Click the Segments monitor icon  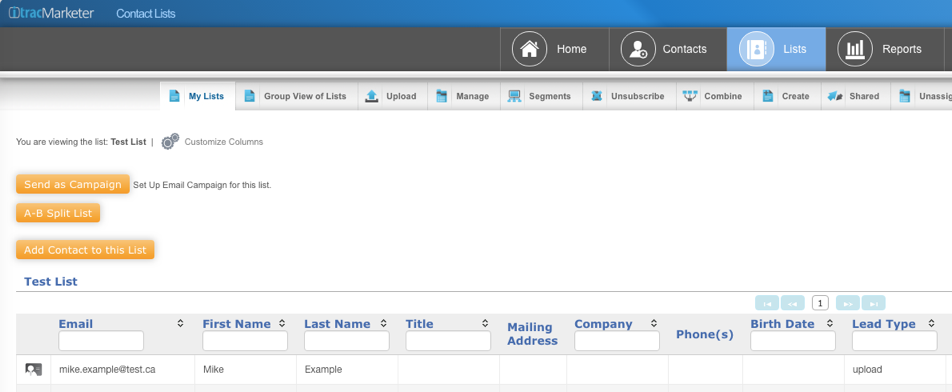[x=514, y=96]
